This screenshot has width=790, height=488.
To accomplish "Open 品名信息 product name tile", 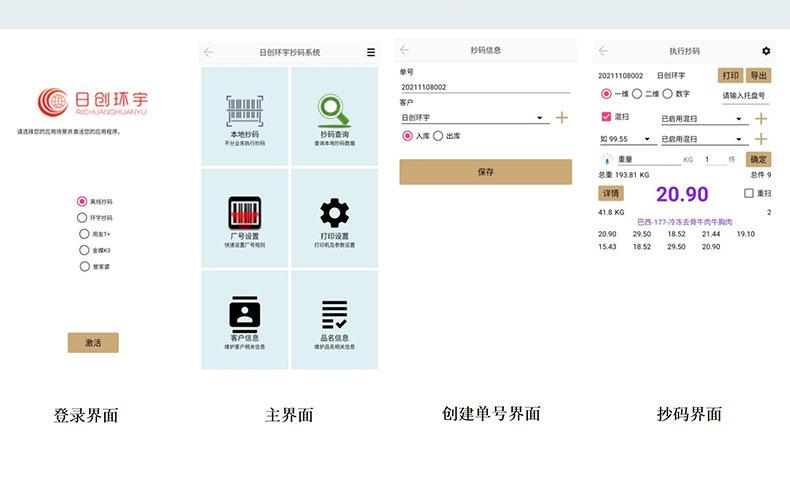I will [334, 320].
